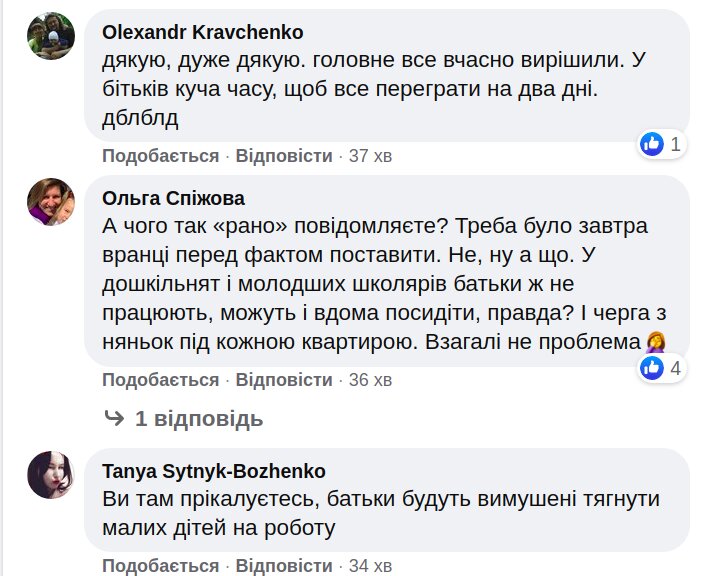Image resolution: width=727 pixels, height=576 pixels.
Task: Open Ольга Спіжова's name link
Action: click(x=173, y=198)
